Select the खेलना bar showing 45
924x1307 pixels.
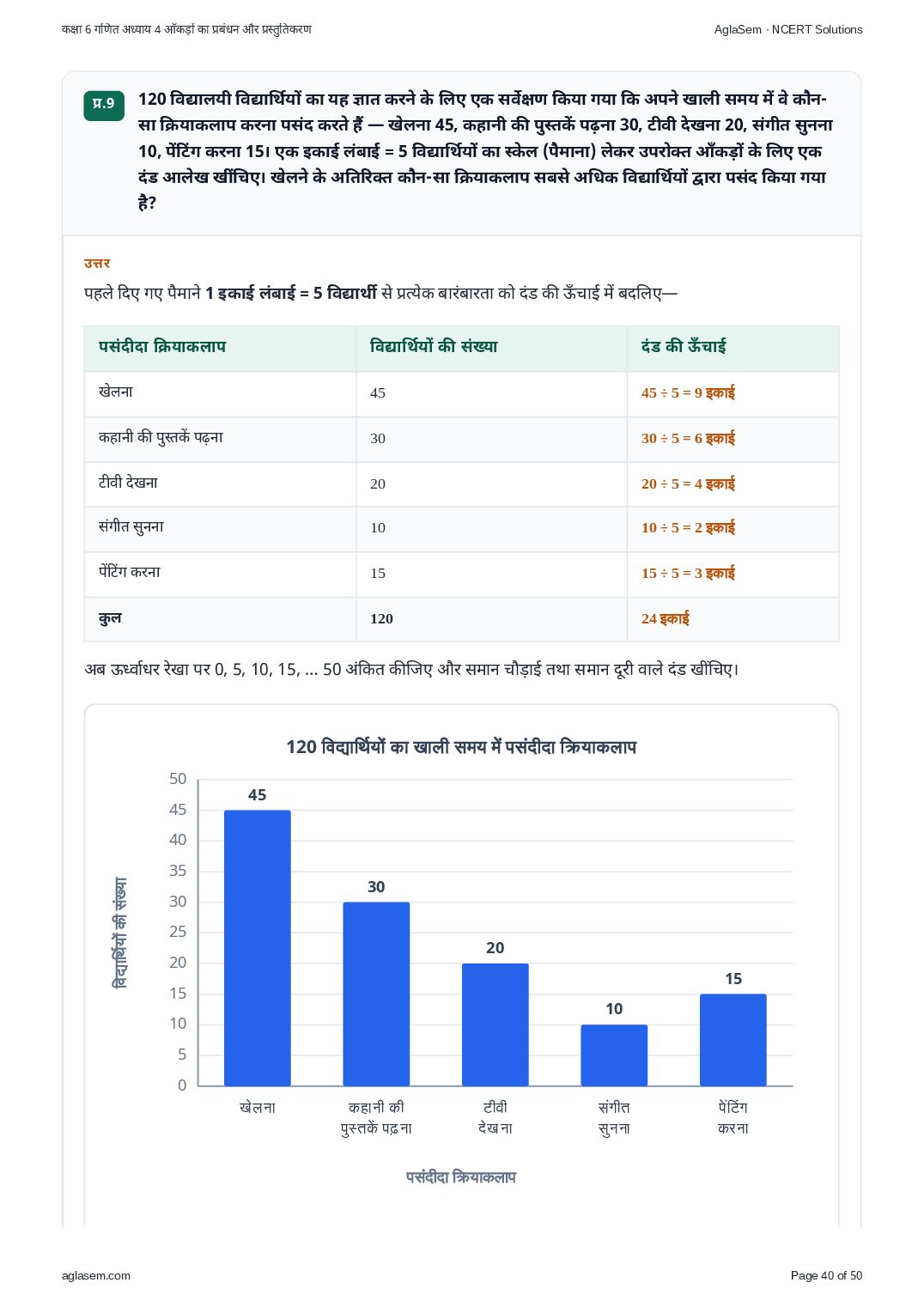pyautogui.click(x=258, y=948)
